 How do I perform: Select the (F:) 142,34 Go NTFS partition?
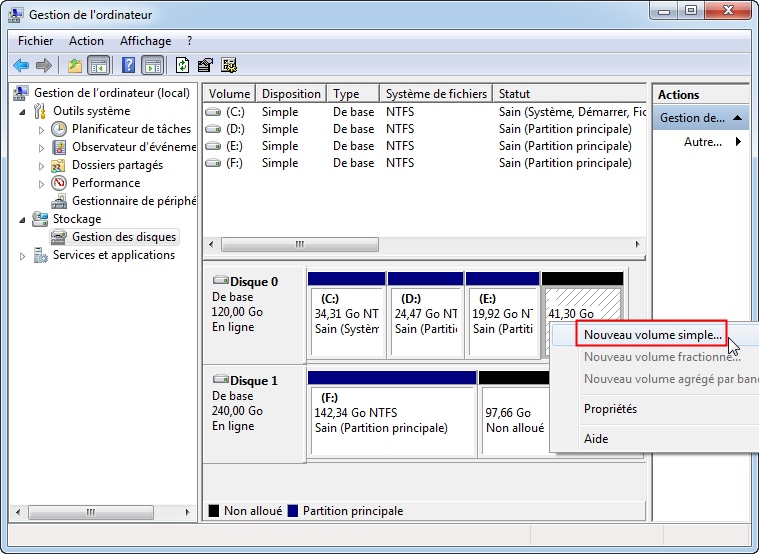[392, 420]
